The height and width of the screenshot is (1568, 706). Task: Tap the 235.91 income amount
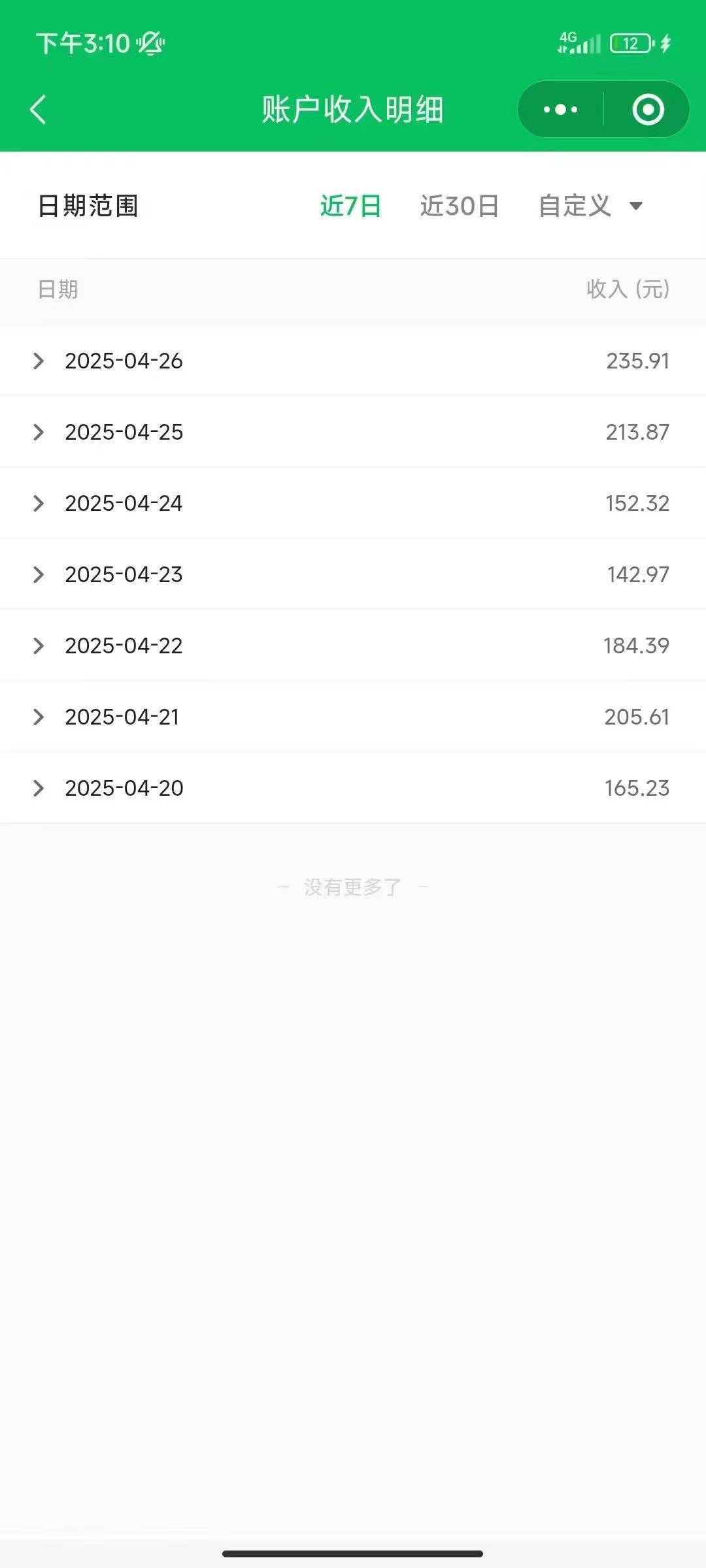(x=637, y=361)
